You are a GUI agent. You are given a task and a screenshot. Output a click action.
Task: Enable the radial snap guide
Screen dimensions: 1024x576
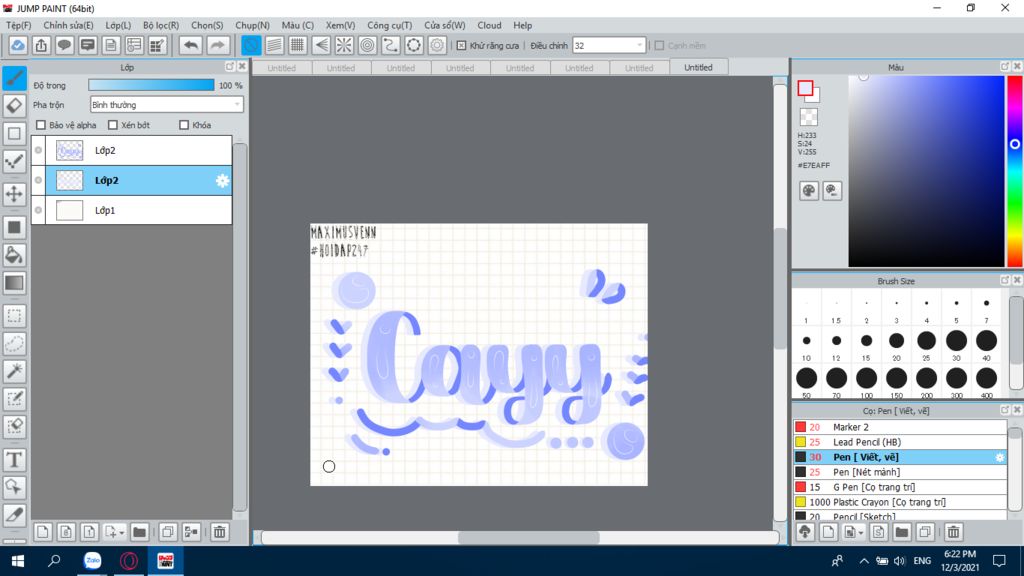tap(344, 45)
